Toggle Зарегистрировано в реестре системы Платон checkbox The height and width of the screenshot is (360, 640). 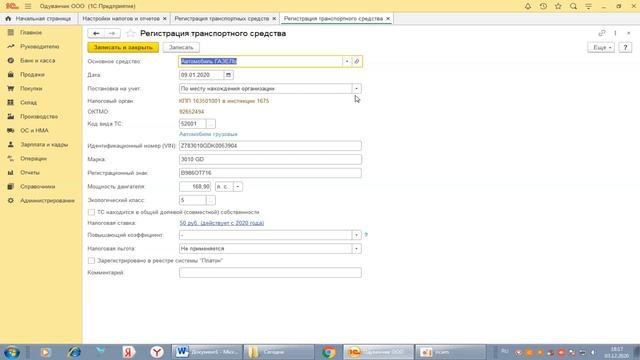[x=91, y=260]
